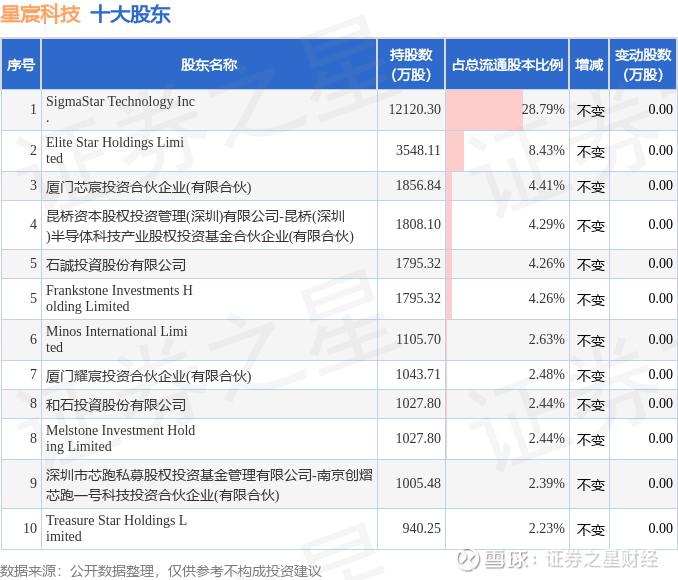Click holdings value 3548.11
The image size is (678, 580).
pos(419,150)
